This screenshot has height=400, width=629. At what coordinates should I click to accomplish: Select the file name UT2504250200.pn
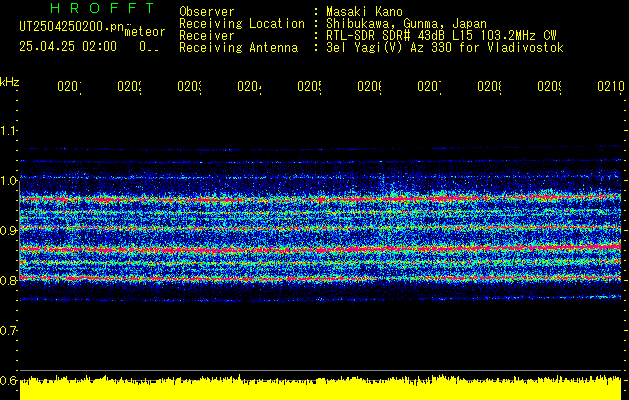(x=72, y=27)
